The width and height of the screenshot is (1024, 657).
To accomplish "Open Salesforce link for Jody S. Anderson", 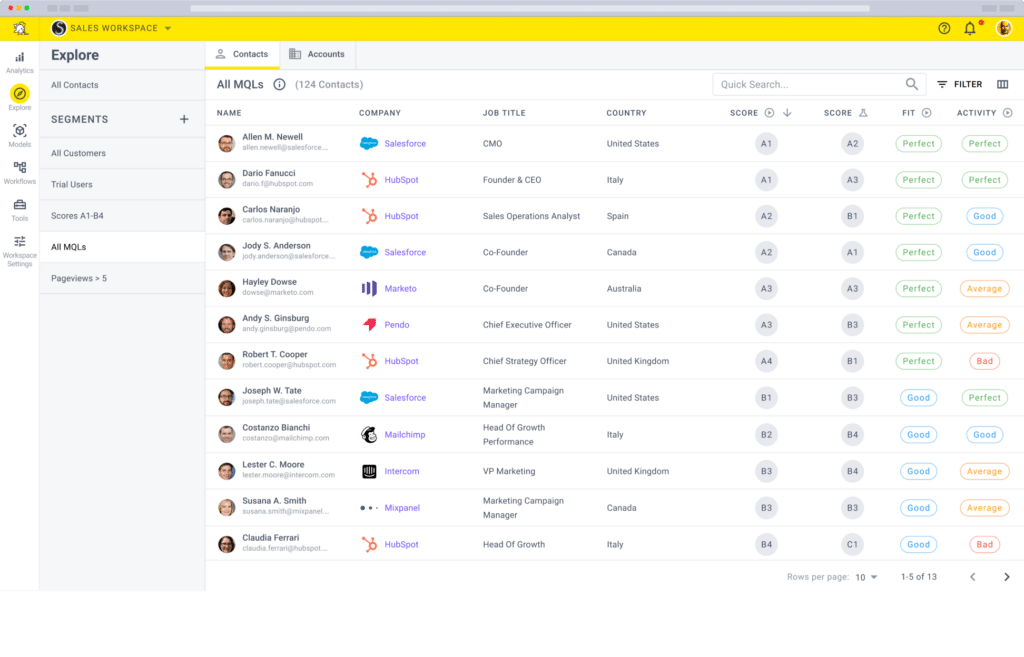I will (x=405, y=253).
